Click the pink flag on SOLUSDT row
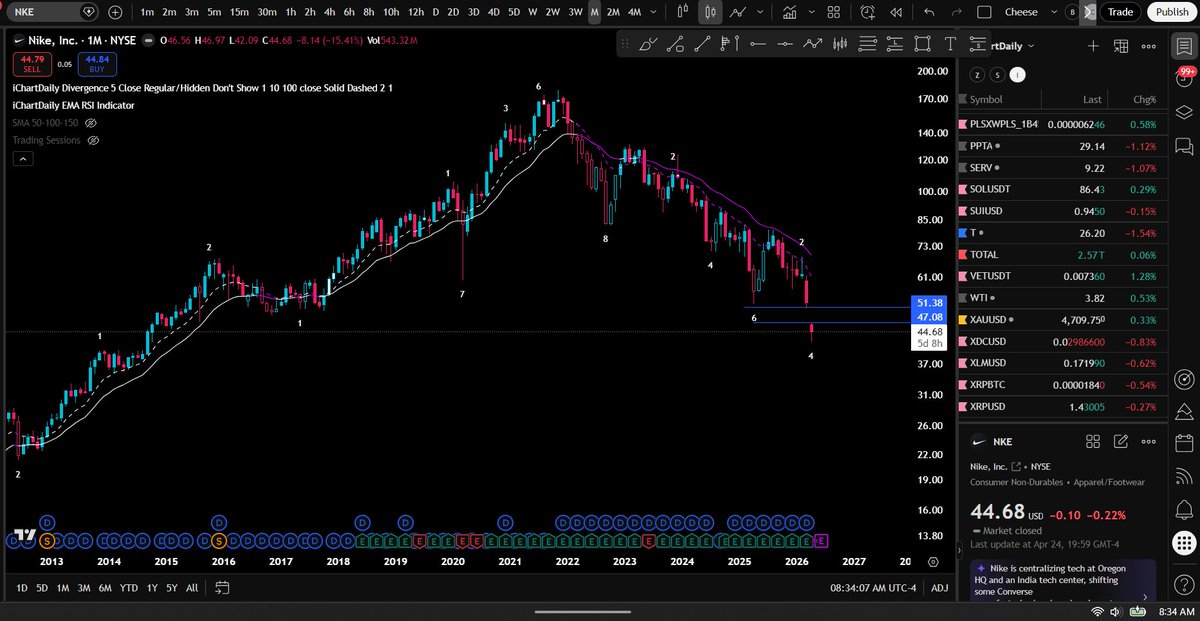 (x=963, y=189)
